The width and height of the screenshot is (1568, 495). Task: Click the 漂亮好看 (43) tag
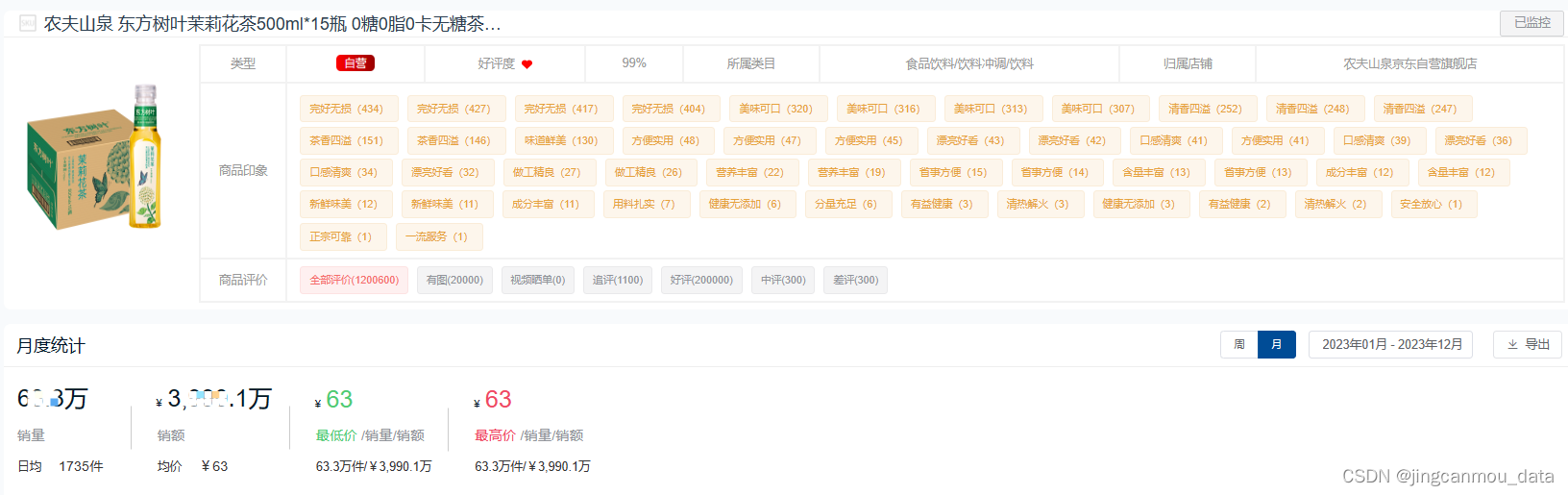point(971,140)
